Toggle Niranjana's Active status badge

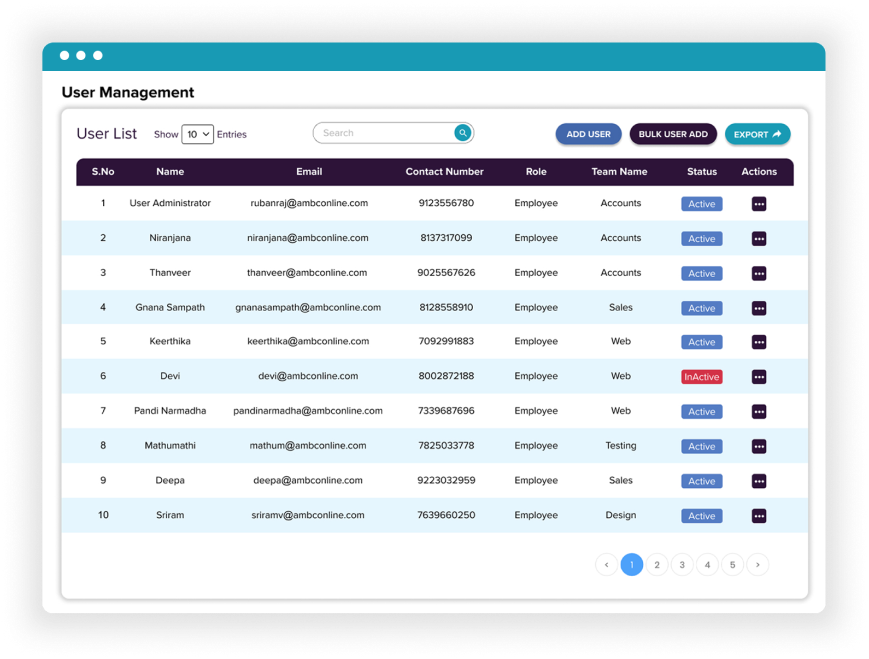[x=701, y=238]
